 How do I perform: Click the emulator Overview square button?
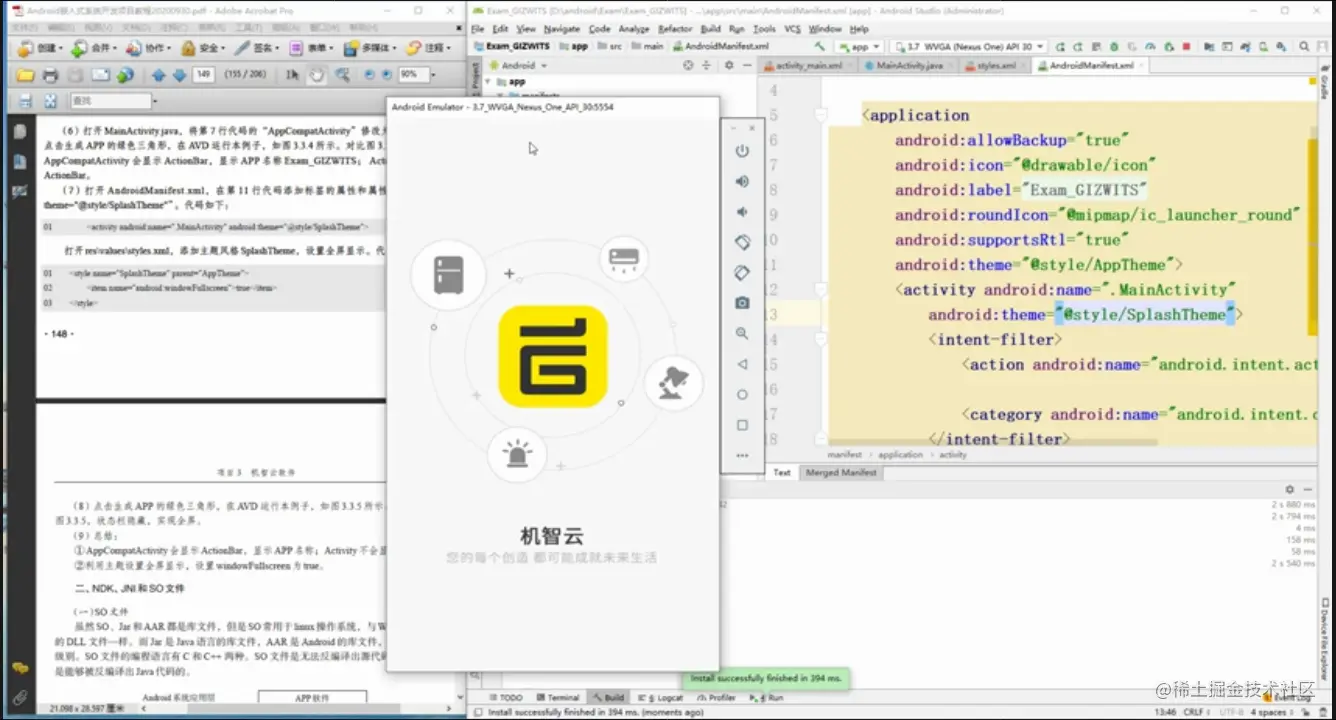[742, 425]
